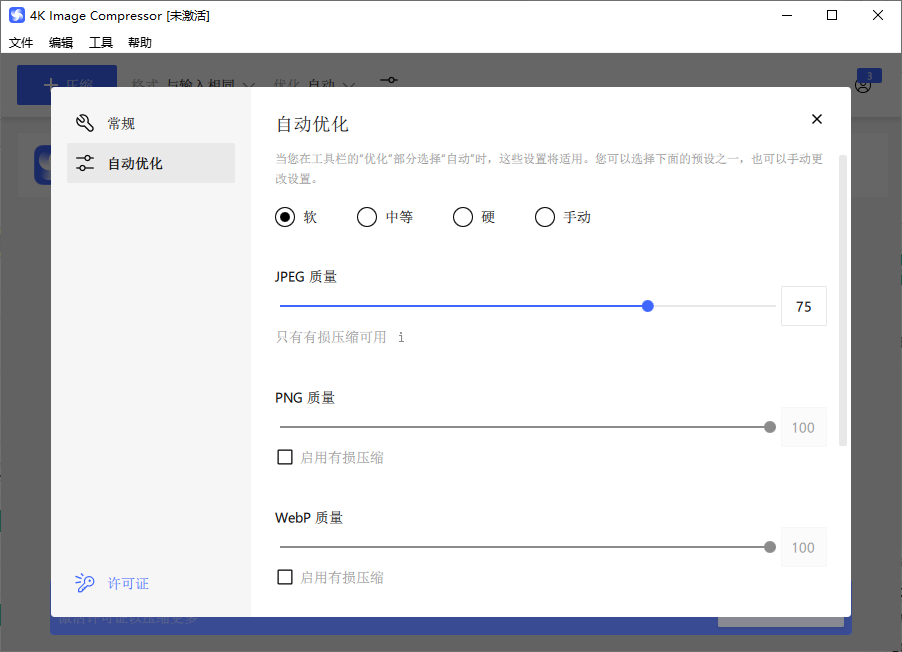Open the 帮助 menu
Viewport: 902px width, 652px height.
coord(140,43)
